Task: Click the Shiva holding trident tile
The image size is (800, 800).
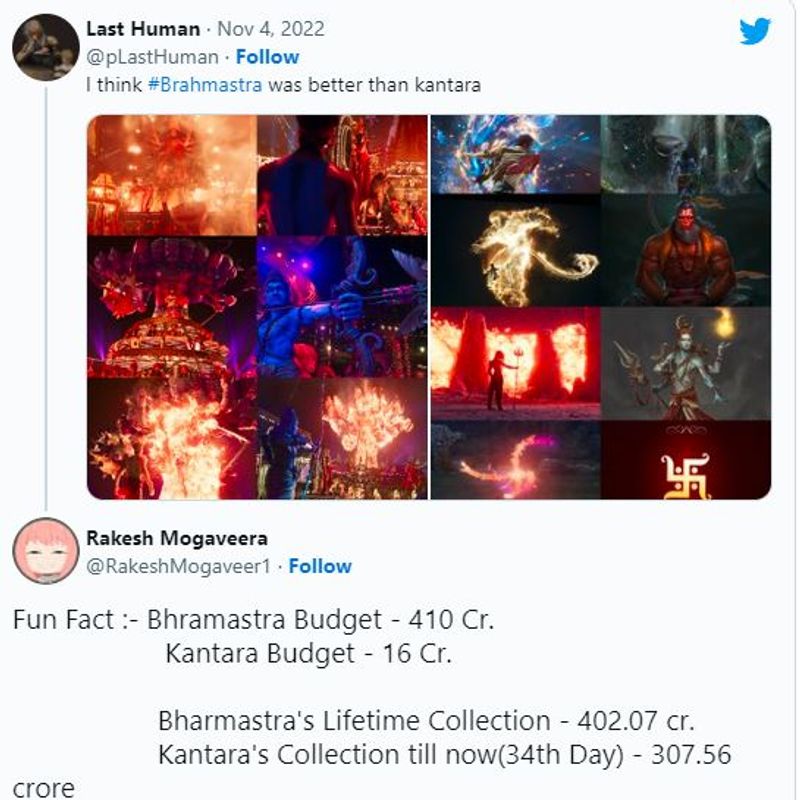Action: coord(686,364)
